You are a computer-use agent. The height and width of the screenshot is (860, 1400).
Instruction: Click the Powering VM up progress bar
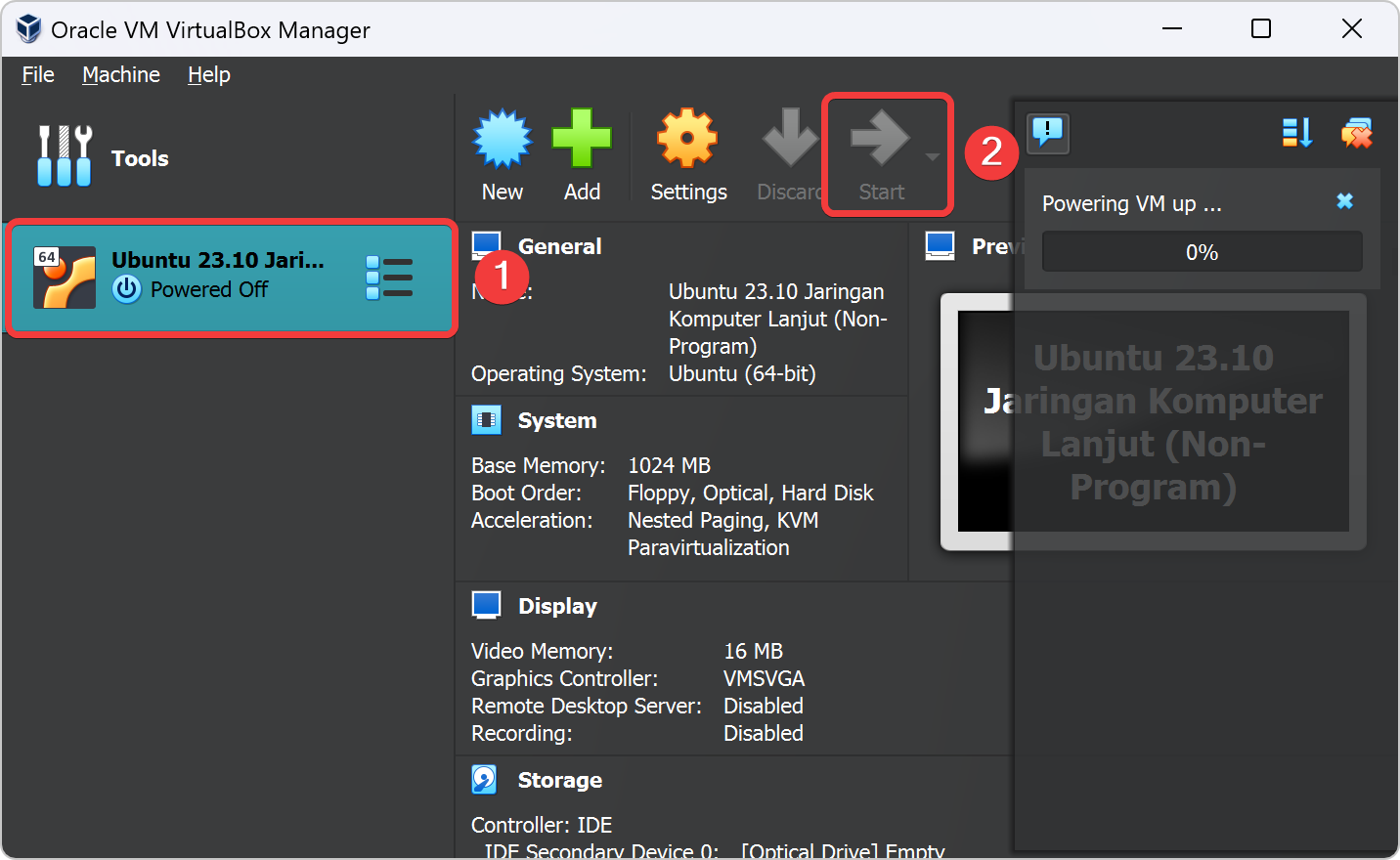pos(1203,252)
